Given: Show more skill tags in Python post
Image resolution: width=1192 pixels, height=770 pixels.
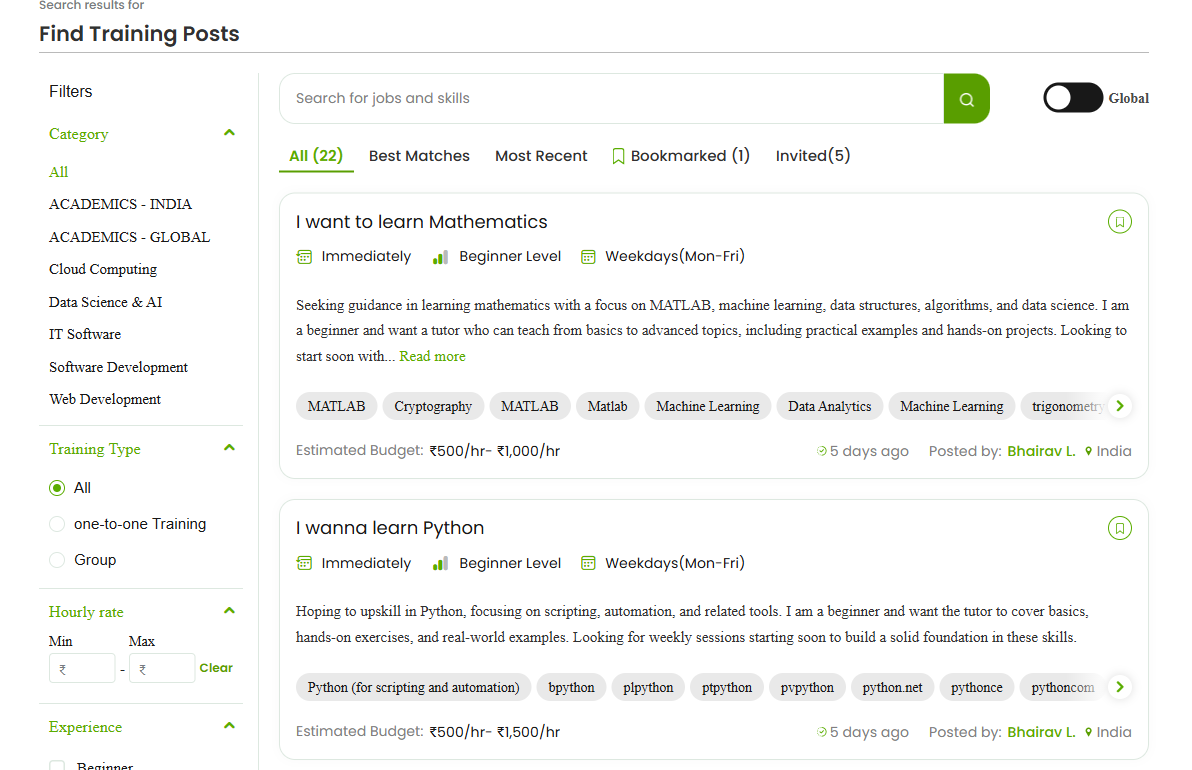Looking at the screenshot, I should pos(1120,687).
